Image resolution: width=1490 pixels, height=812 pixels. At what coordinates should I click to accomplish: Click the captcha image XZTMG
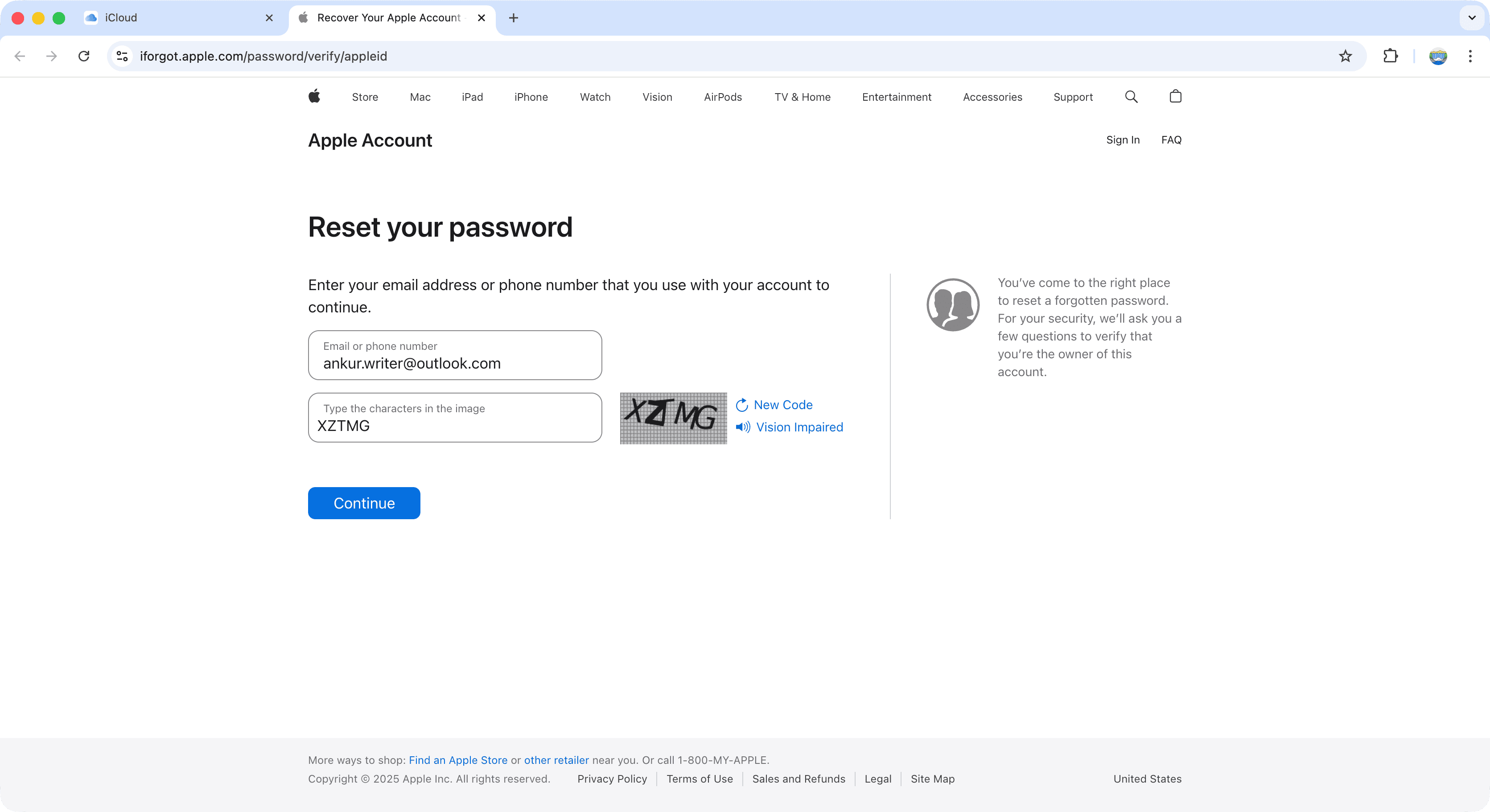(x=673, y=418)
